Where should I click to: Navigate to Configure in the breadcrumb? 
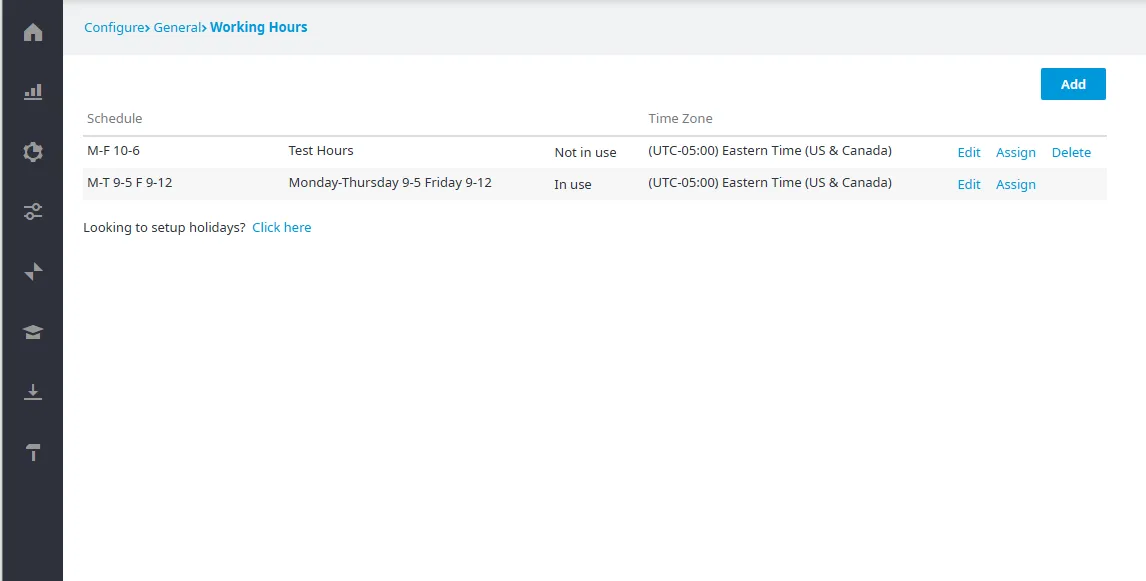pyautogui.click(x=114, y=28)
